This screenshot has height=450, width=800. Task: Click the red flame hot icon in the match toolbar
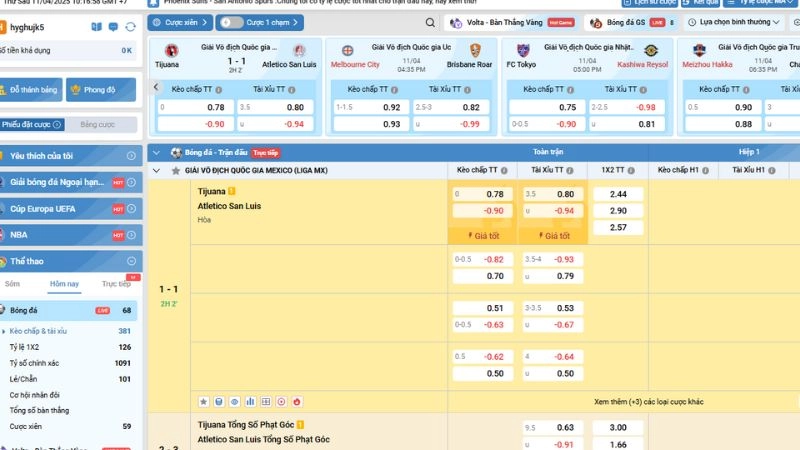pyautogui.click(x=297, y=402)
